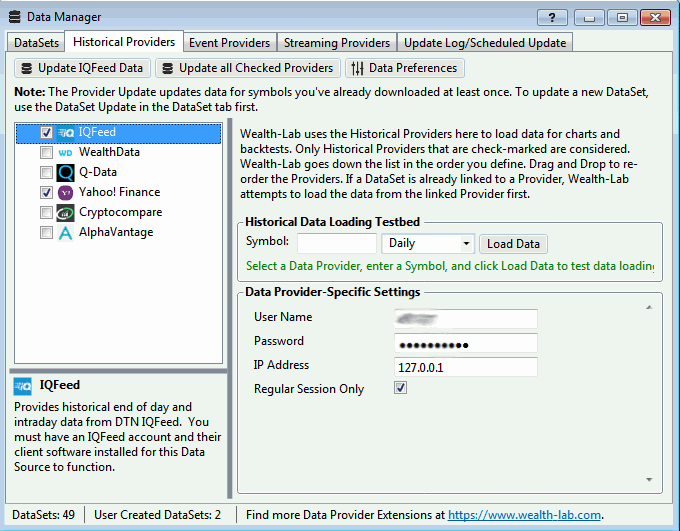680x531 pixels.
Task: Click the Cryptocompare provider icon
Action: pyautogui.click(x=66, y=212)
